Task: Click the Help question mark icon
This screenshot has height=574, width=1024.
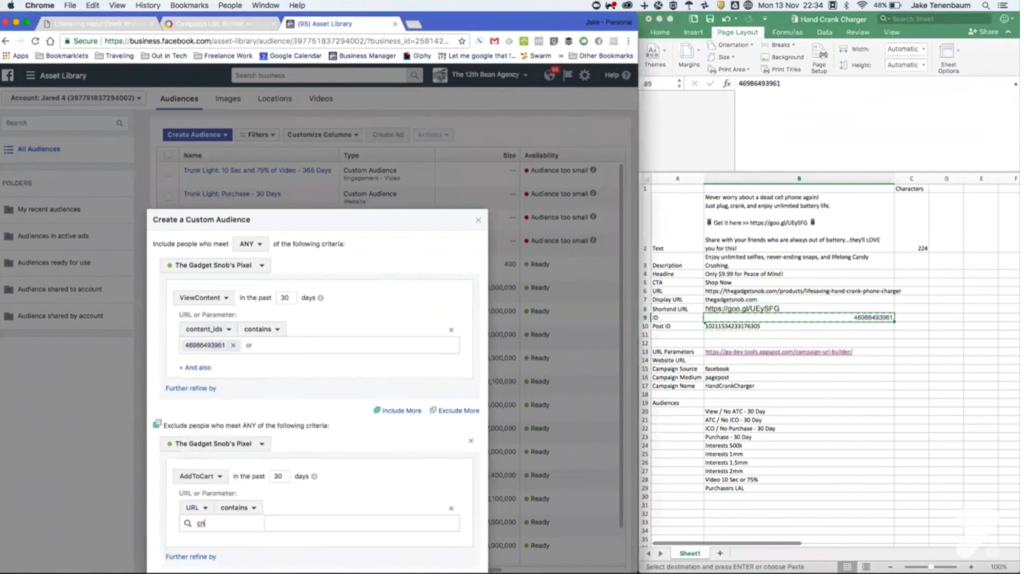Action: 626,75
